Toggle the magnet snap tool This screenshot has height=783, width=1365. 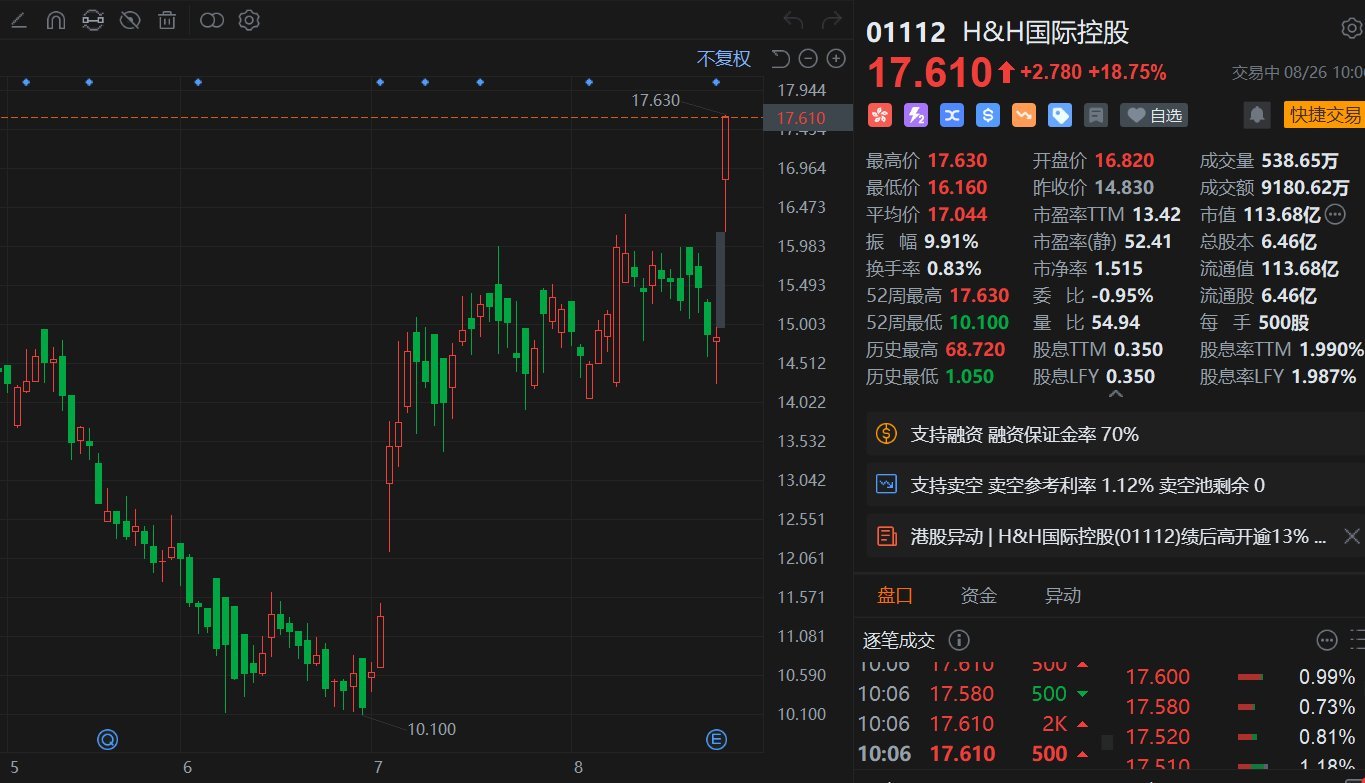click(x=56, y=20)
